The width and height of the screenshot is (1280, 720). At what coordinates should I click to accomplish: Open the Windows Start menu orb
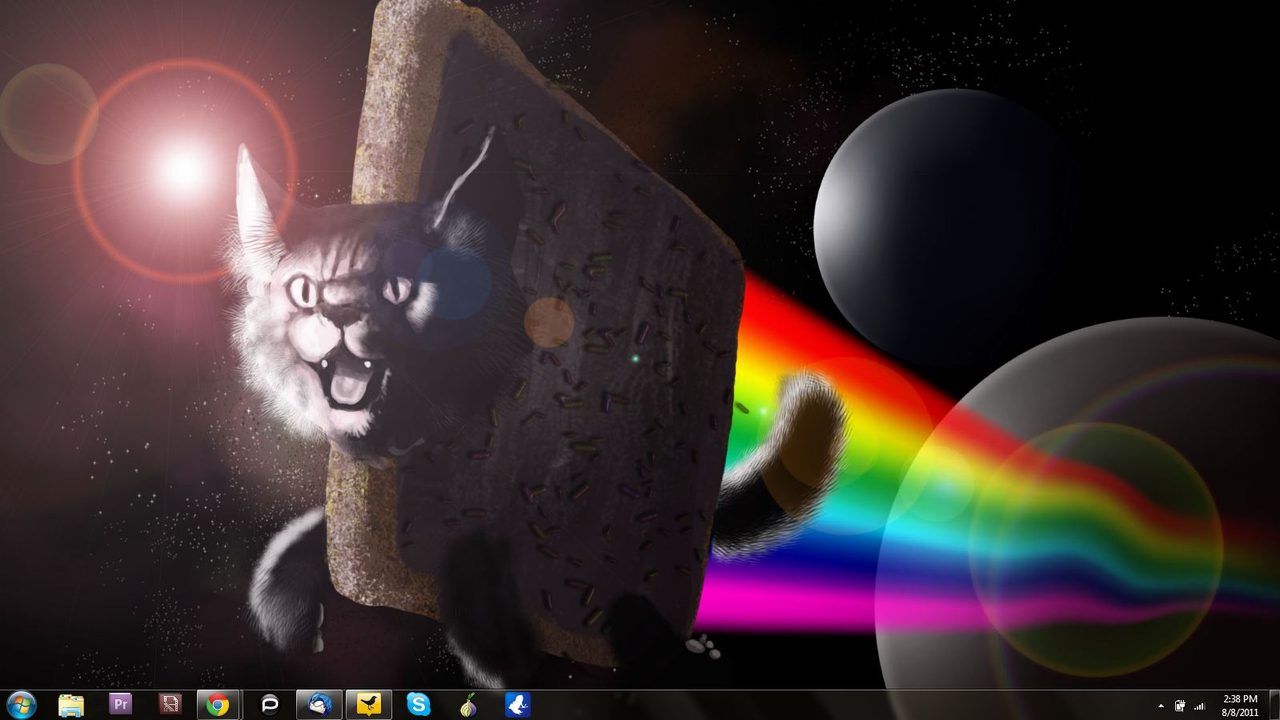click(21, 704)
